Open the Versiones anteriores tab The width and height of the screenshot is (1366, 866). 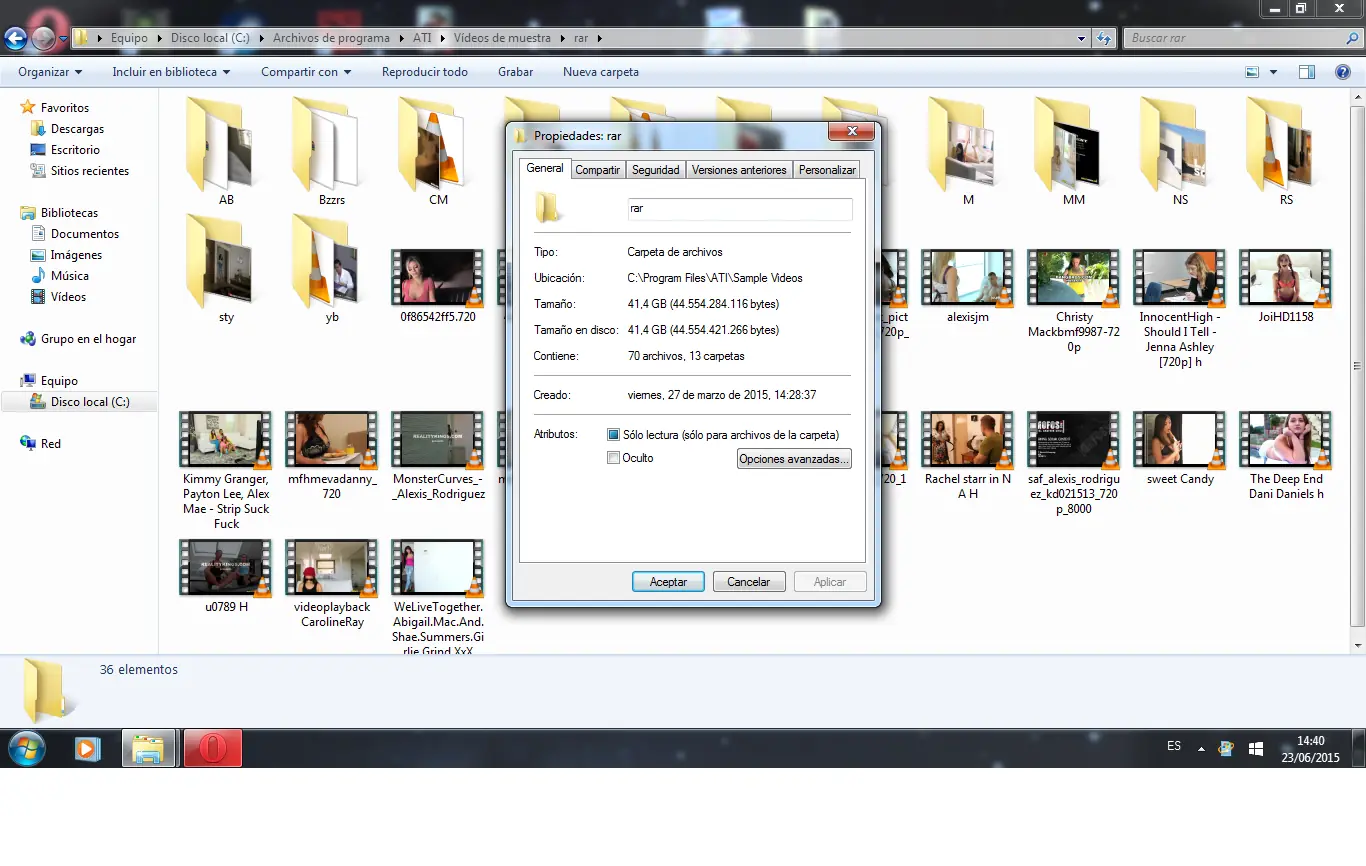pos(739,170)
